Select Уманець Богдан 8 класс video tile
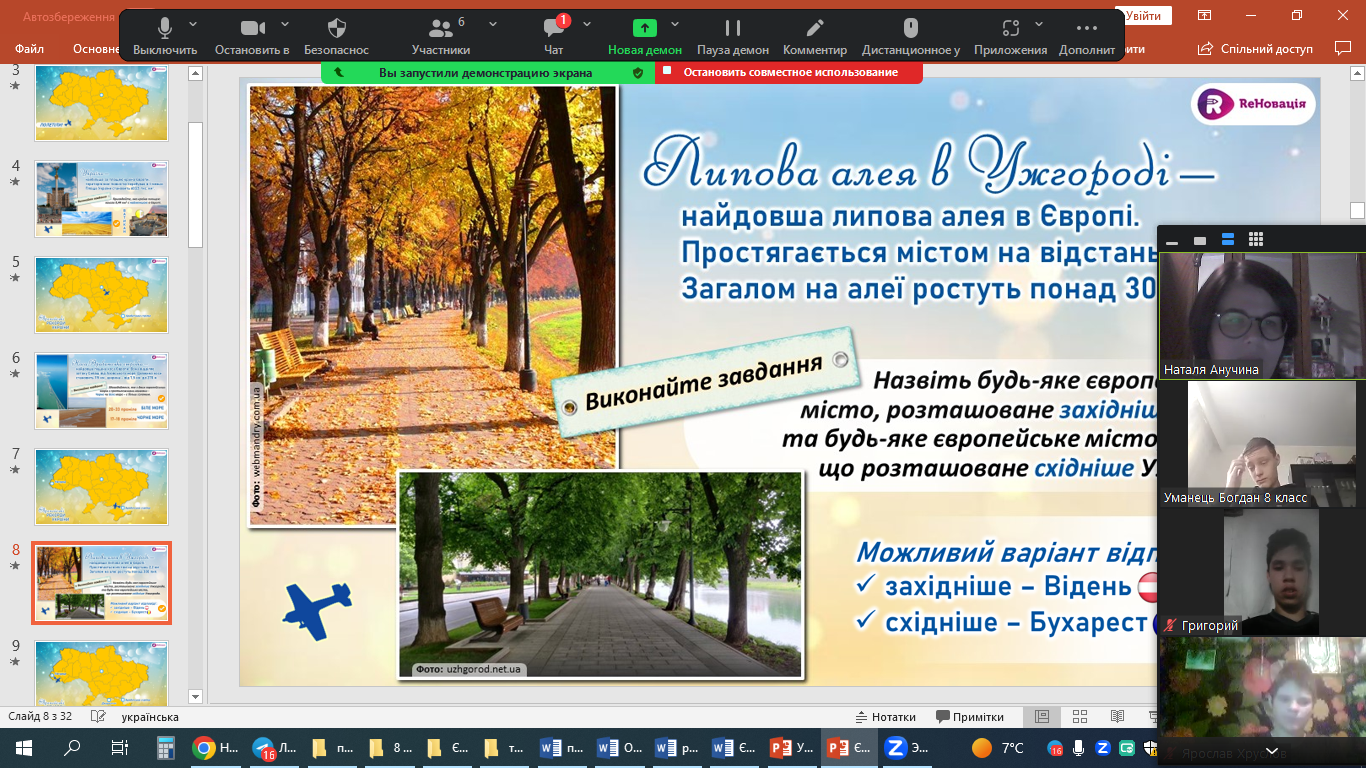1366x768 pixels. (1262, 444)
